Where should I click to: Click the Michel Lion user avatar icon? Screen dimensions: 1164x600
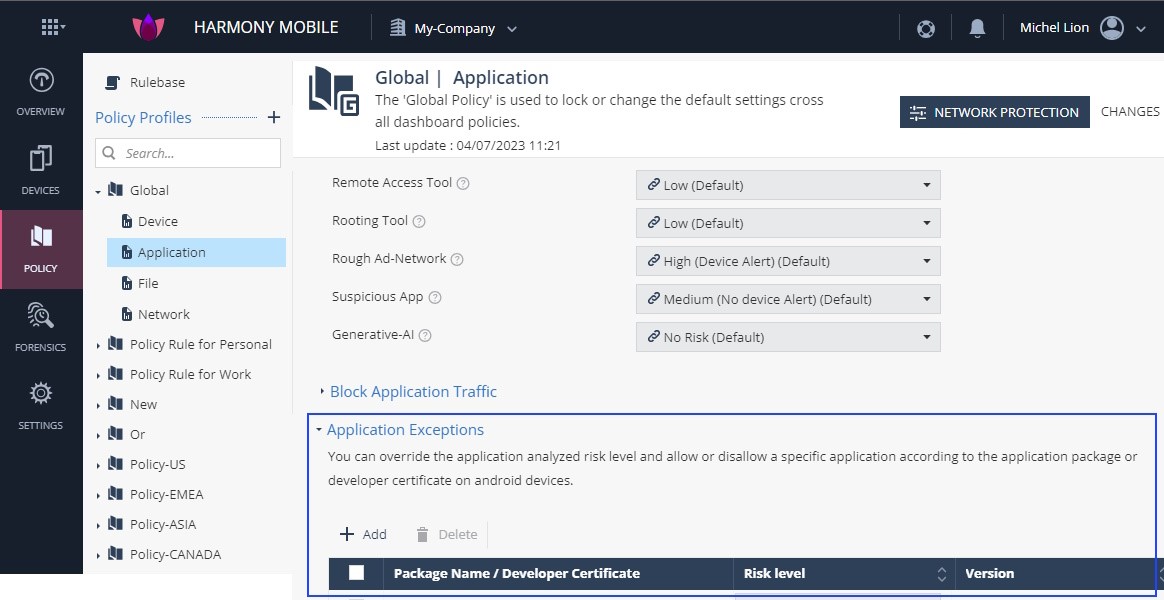1111,28
